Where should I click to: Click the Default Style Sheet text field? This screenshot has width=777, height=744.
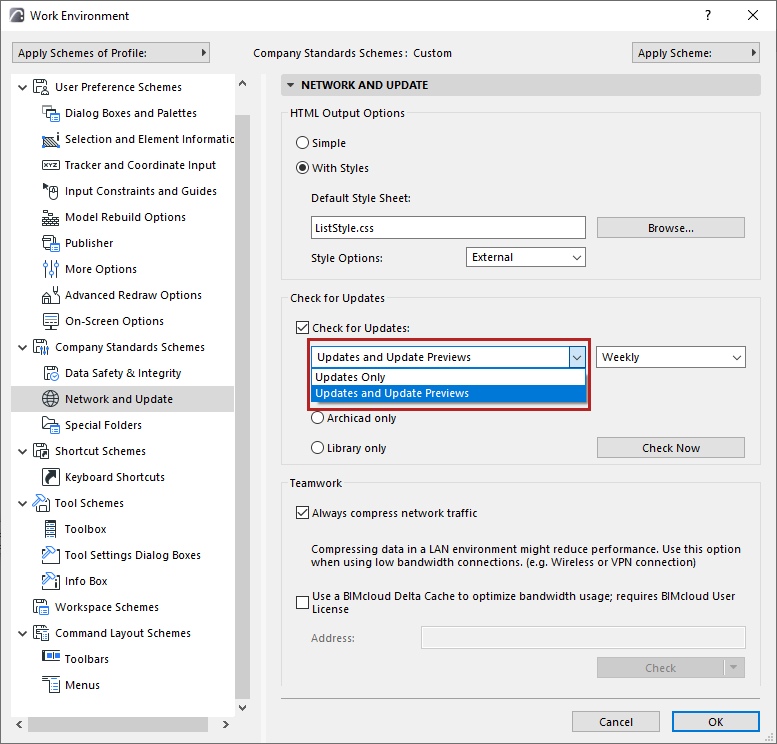pos(448,228)
